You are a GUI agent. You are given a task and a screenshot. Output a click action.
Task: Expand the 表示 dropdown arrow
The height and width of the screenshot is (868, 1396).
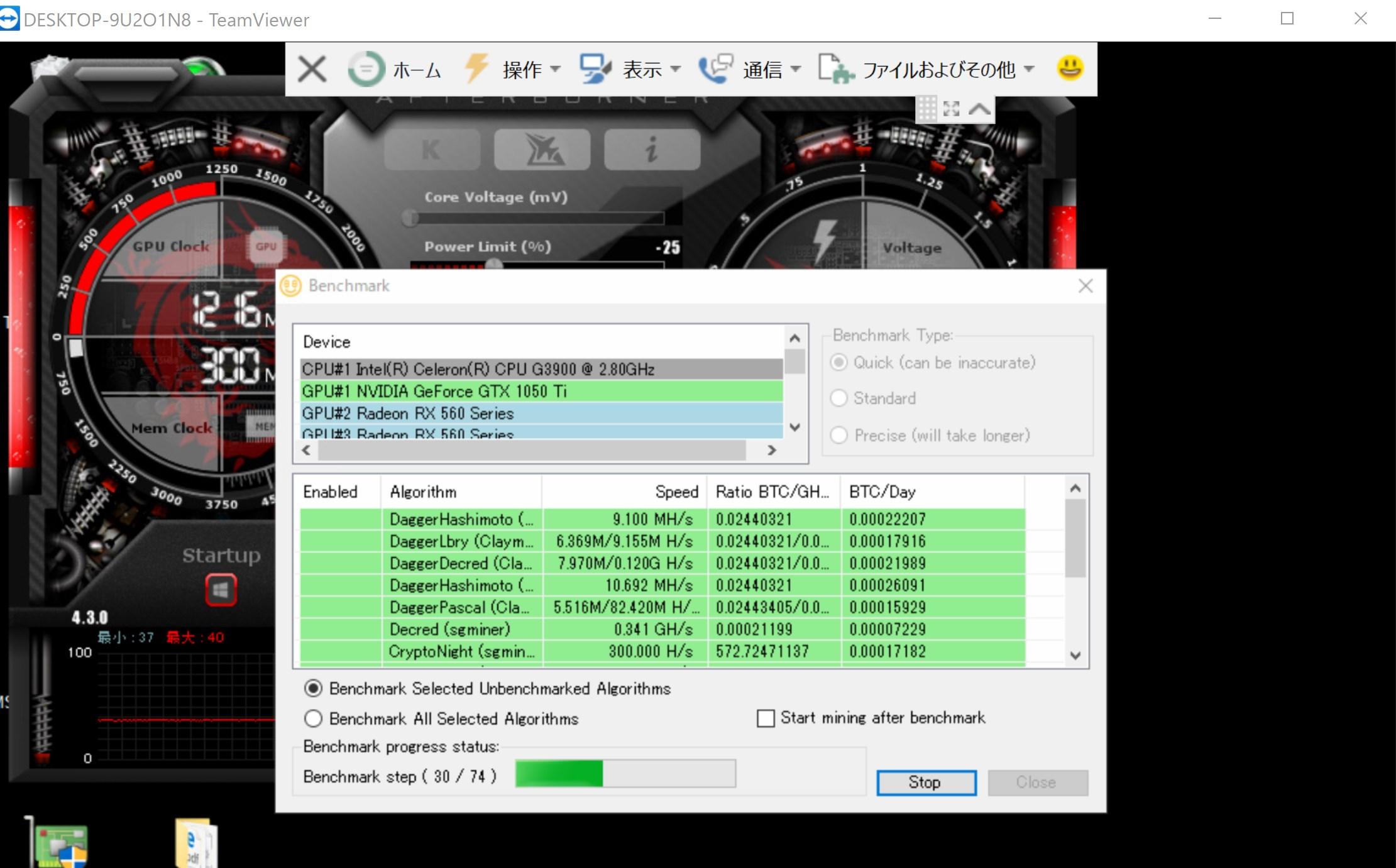[675, 69]
